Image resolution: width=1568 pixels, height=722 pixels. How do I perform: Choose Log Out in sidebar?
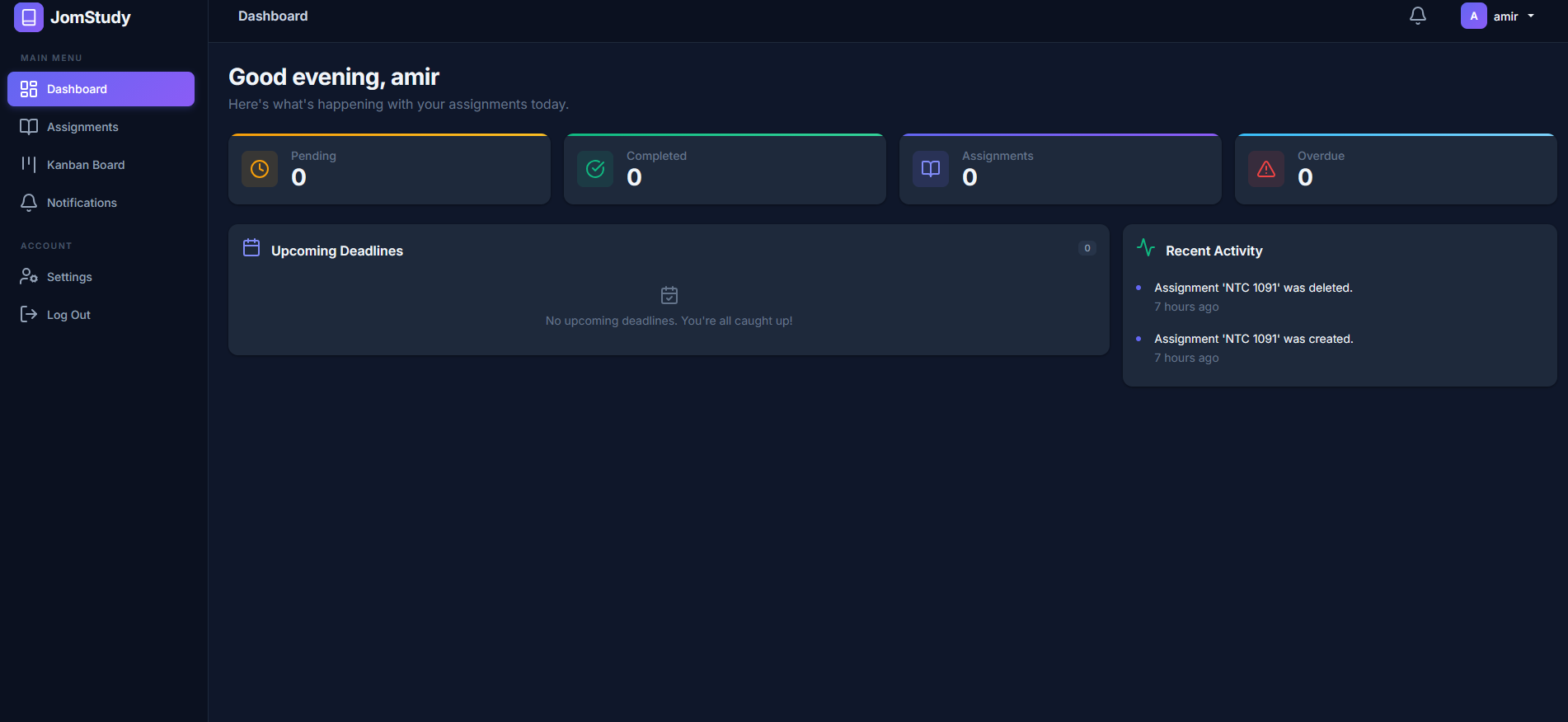101,315
